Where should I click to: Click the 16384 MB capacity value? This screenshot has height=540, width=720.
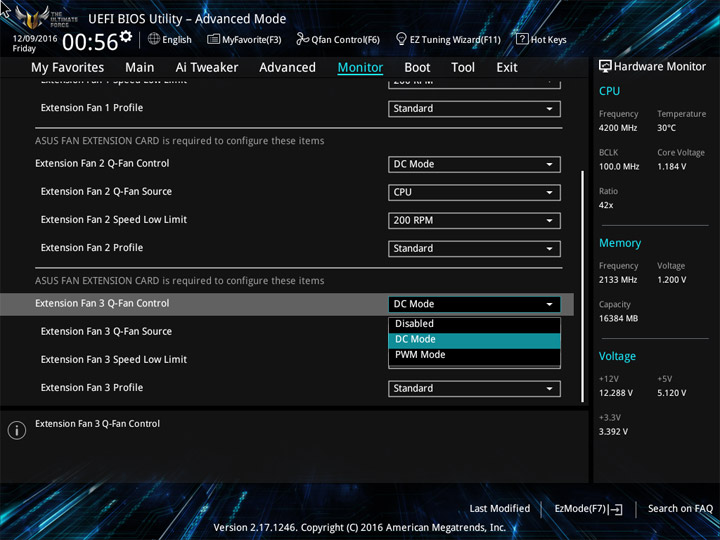coord(618,319)
